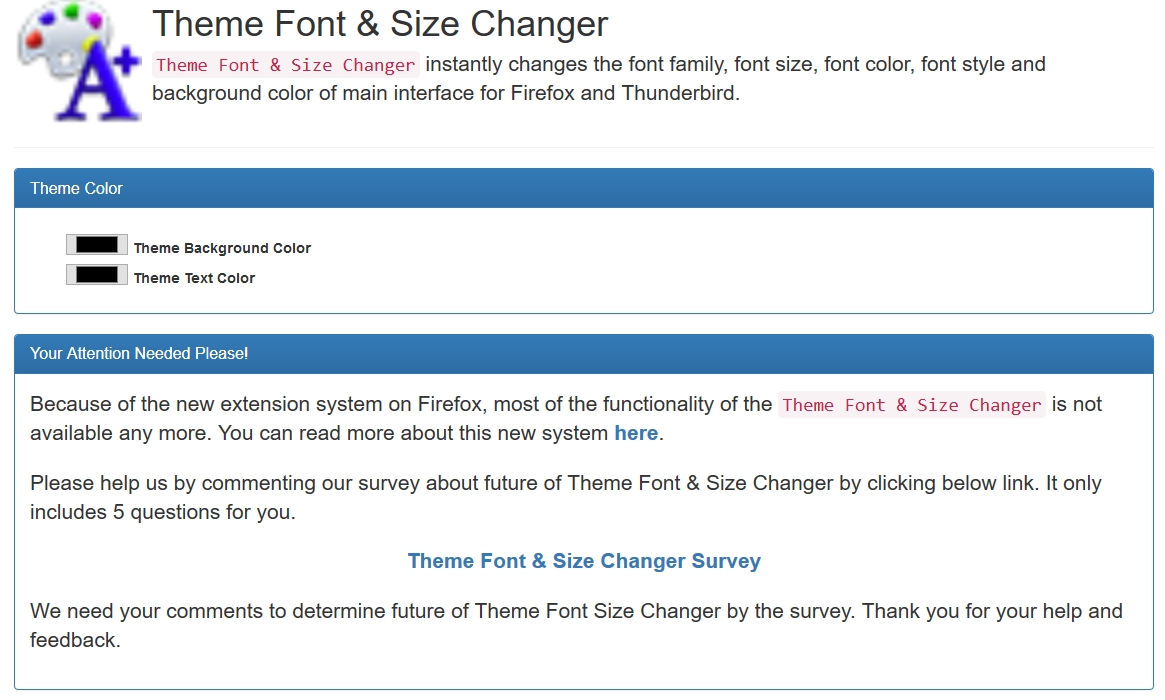Follow the 'here' link about new system
Screen dimensions: 1165x700
coord(636,433)
